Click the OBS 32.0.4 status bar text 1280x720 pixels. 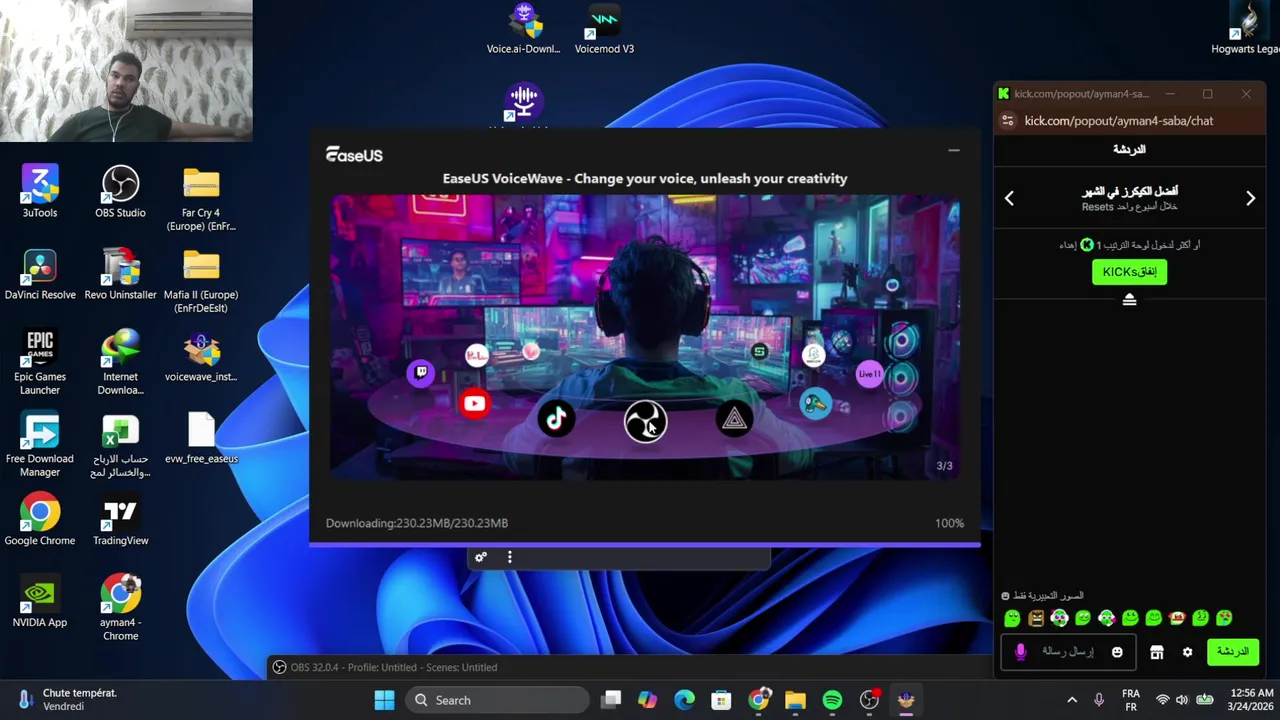point(394,667)
